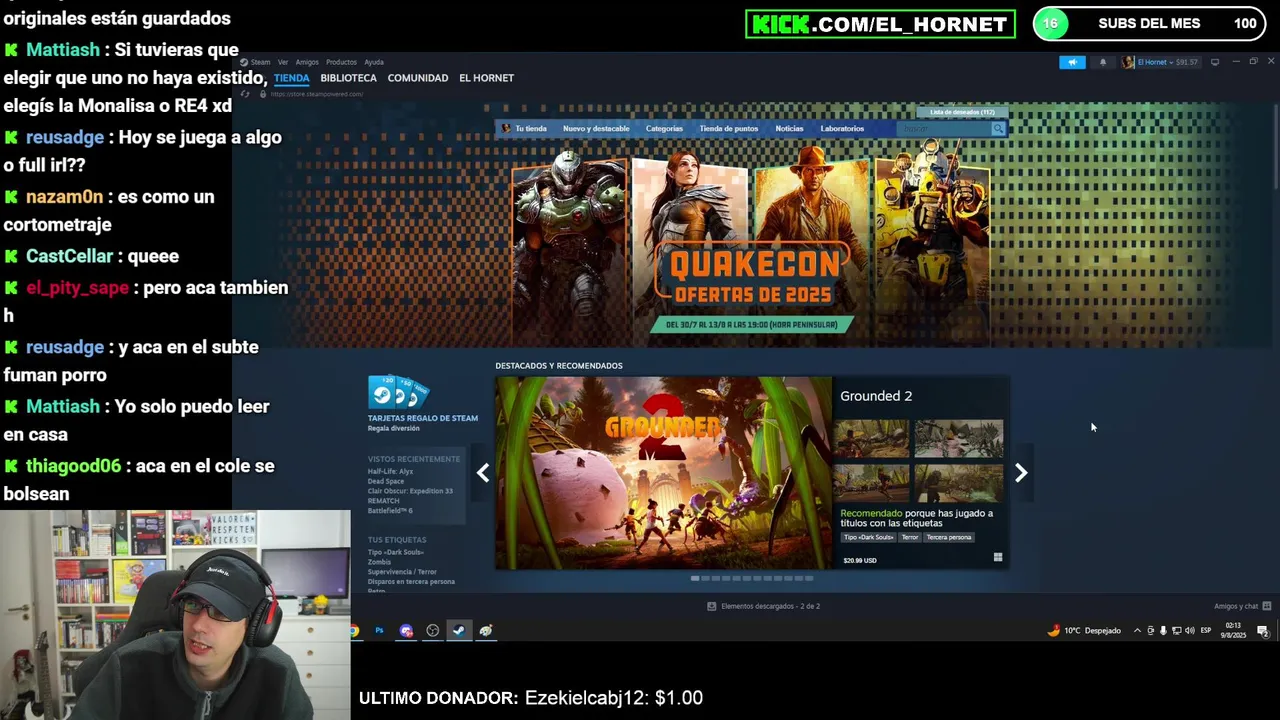Expand the Categorías menu
Screen dimensions: 1280x720
point(664,128)
